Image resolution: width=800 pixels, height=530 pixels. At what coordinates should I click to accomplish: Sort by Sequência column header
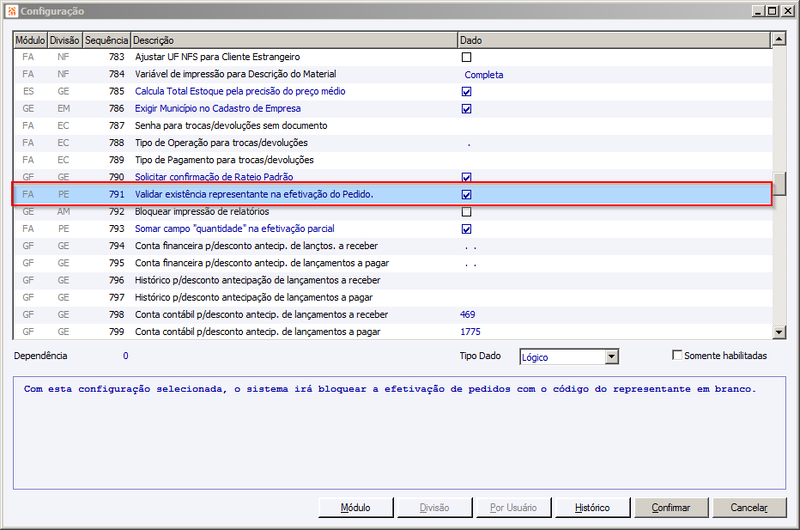(107, 40)
